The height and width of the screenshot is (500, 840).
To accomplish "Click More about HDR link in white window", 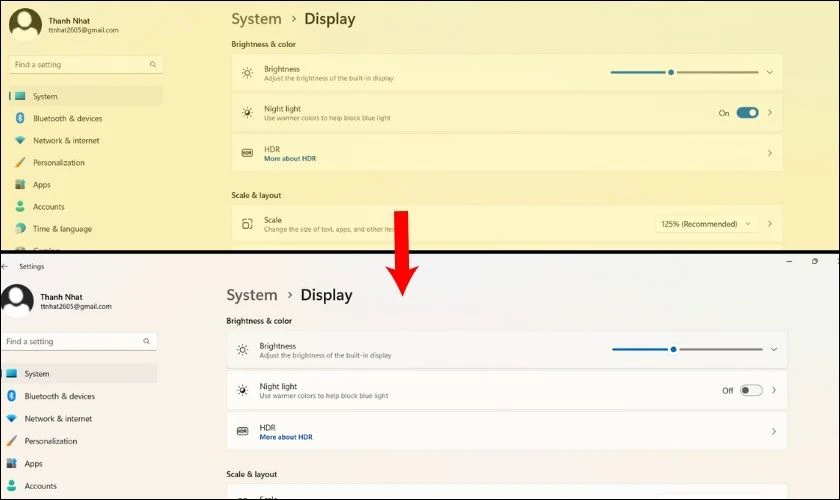I will click(x=286, y=437).
